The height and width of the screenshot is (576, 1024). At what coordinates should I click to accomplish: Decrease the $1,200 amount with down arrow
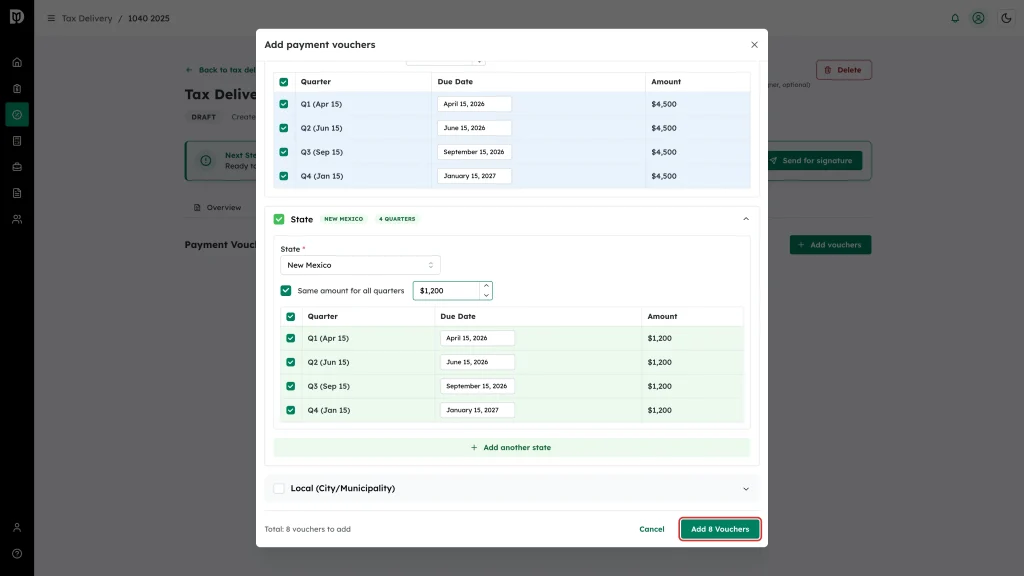click(486, 295)
